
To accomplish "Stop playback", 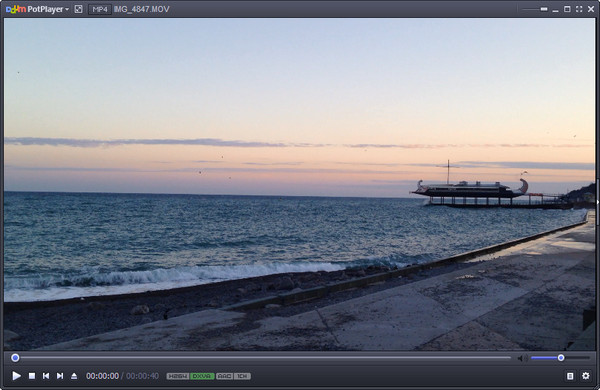I will [x=32, y=376].
